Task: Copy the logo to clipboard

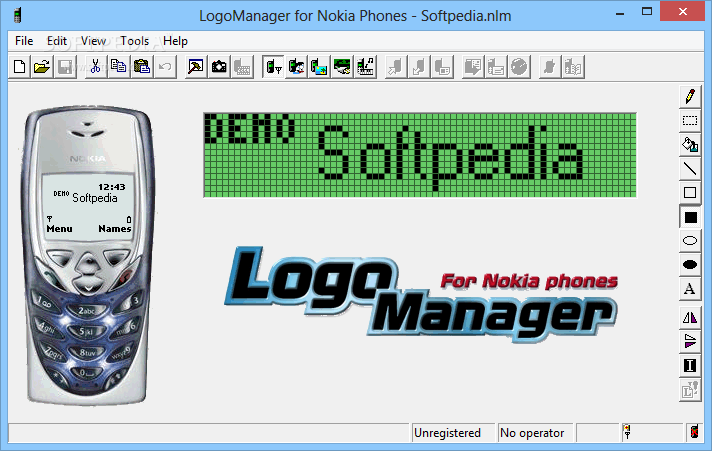Action: point(119,67)
